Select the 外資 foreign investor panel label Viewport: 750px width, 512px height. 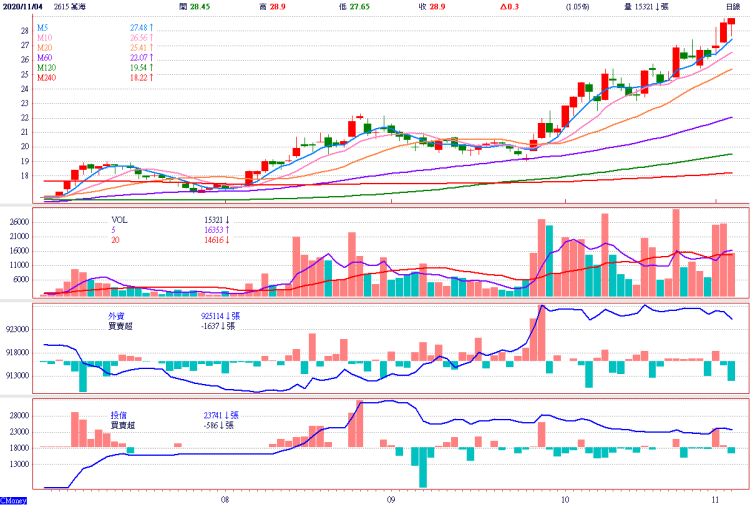[x=119, y=315]
